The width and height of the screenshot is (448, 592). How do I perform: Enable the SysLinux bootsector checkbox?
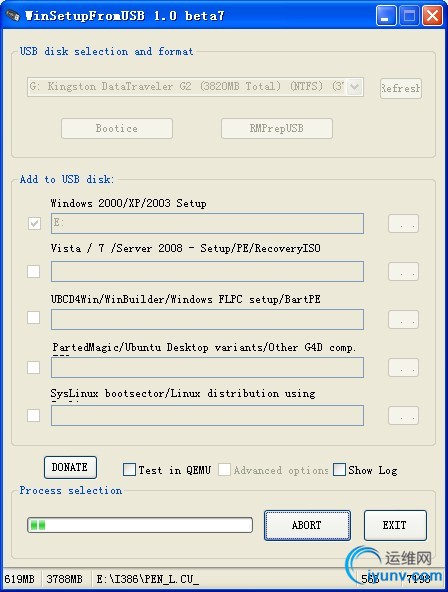[x=34, y=415]
